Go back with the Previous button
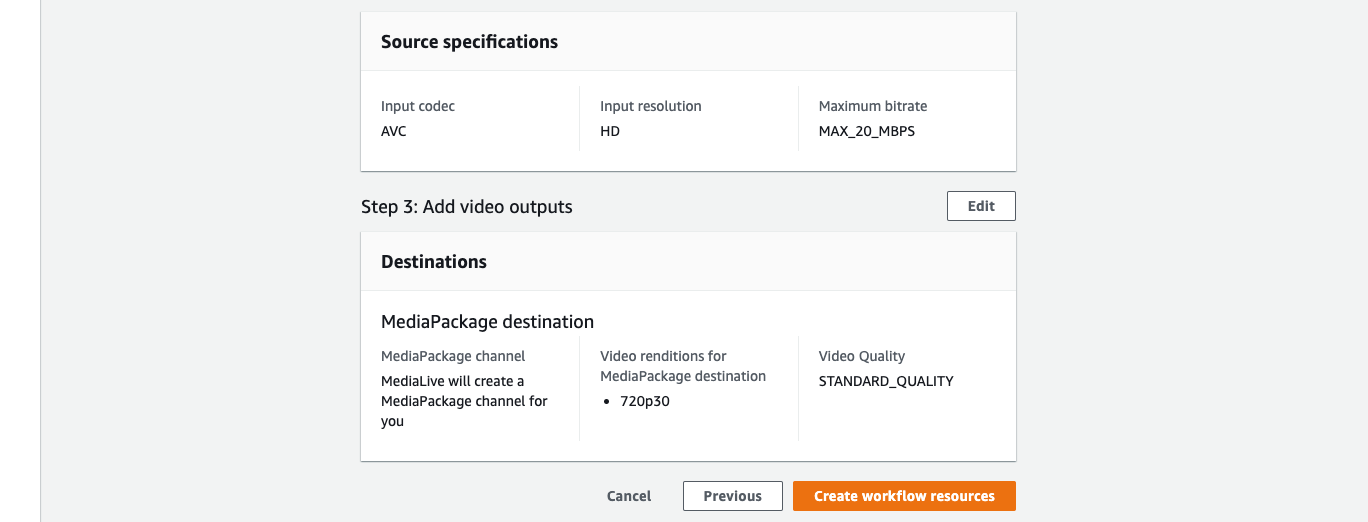This screenshot has height=522, width=1368. coord(733,496)
